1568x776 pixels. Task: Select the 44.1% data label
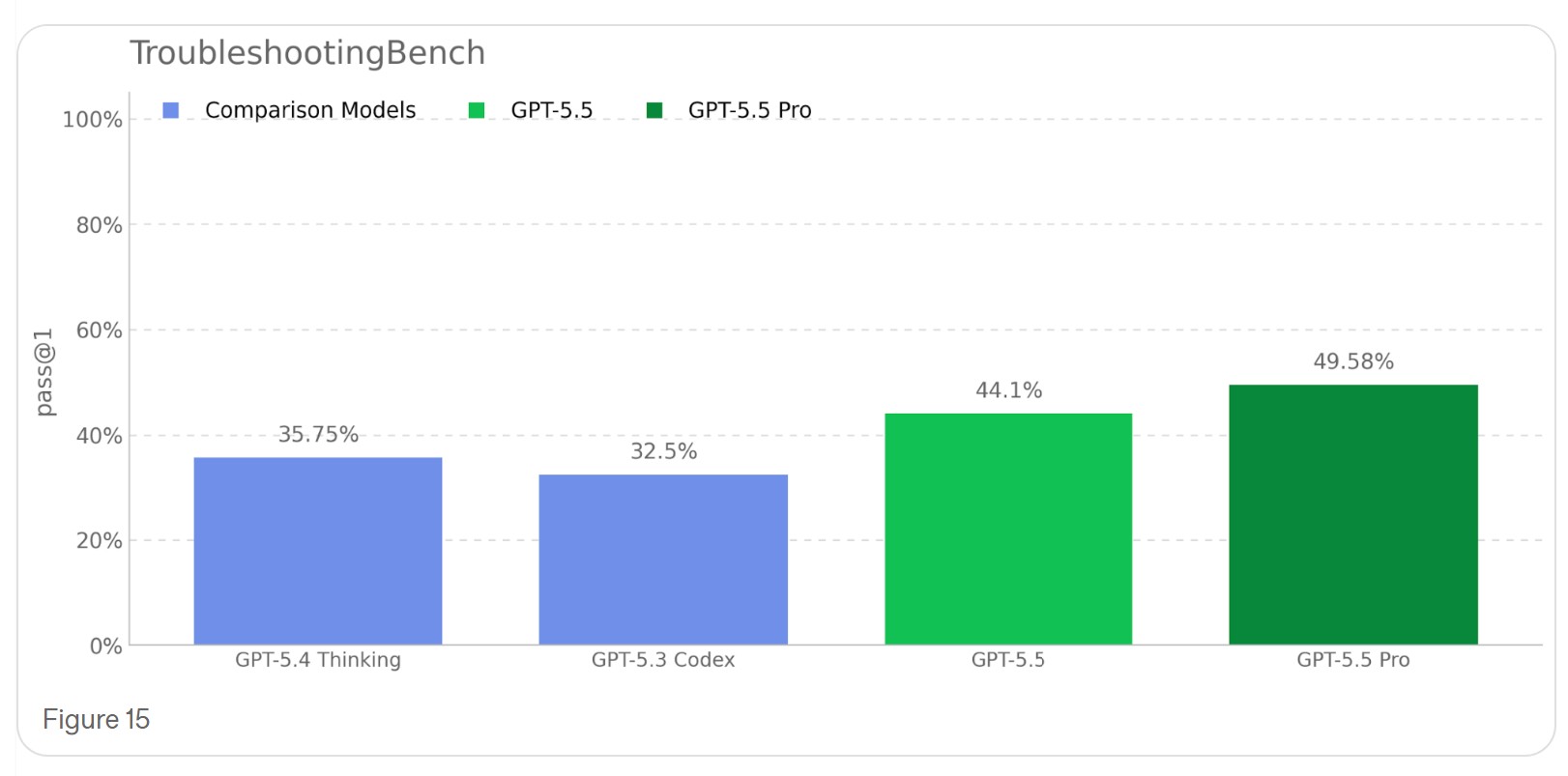1008,390
